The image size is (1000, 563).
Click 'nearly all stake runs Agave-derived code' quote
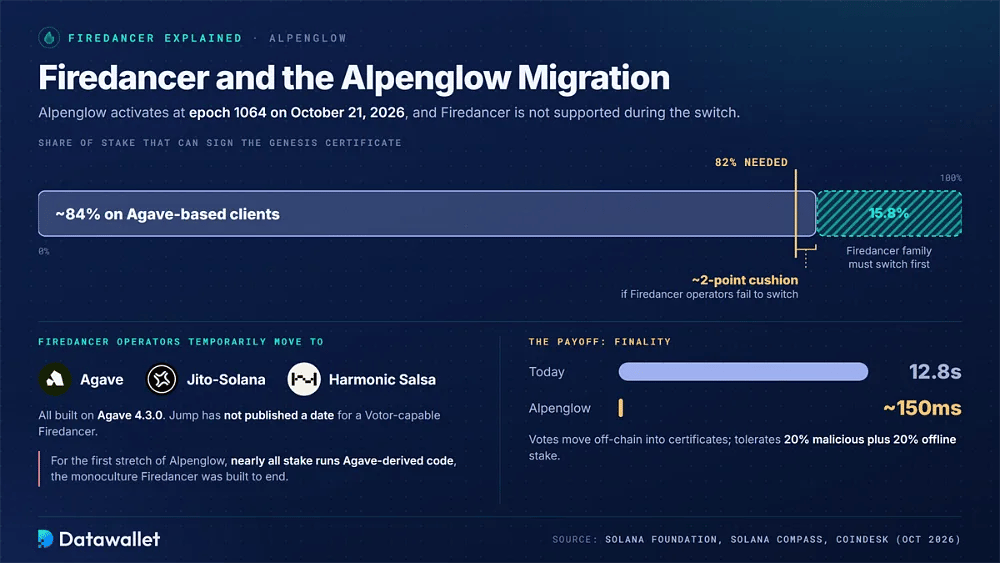[x=342, y=460]
